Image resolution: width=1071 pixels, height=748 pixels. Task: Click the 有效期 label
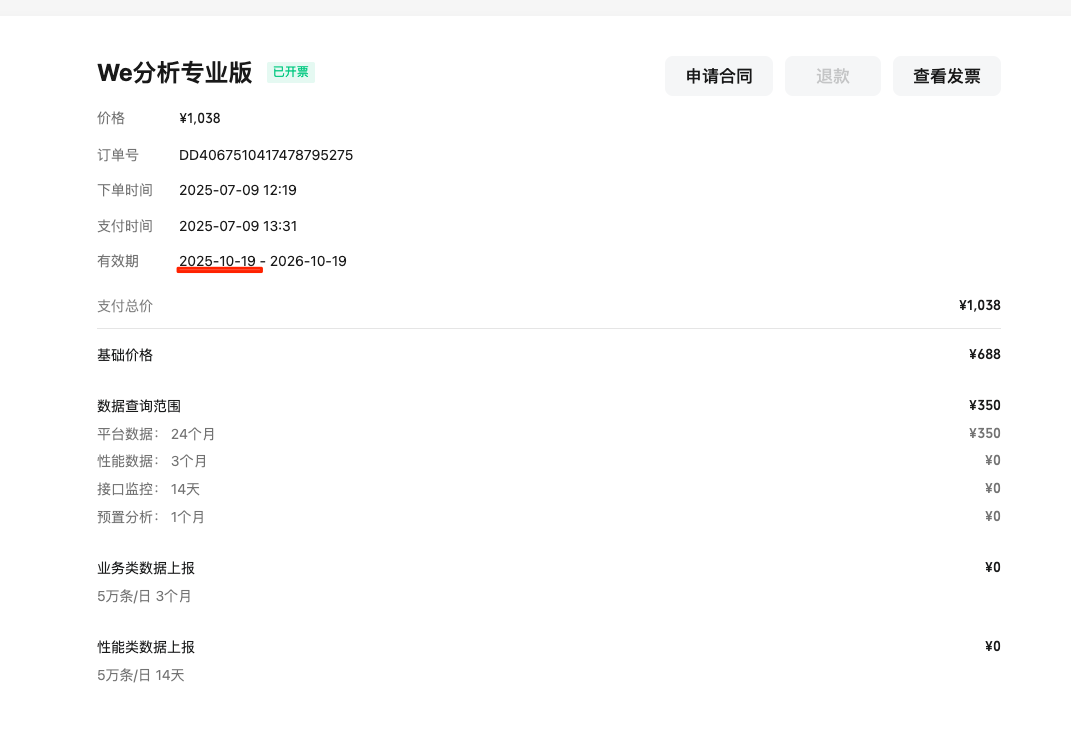point(117,261)
